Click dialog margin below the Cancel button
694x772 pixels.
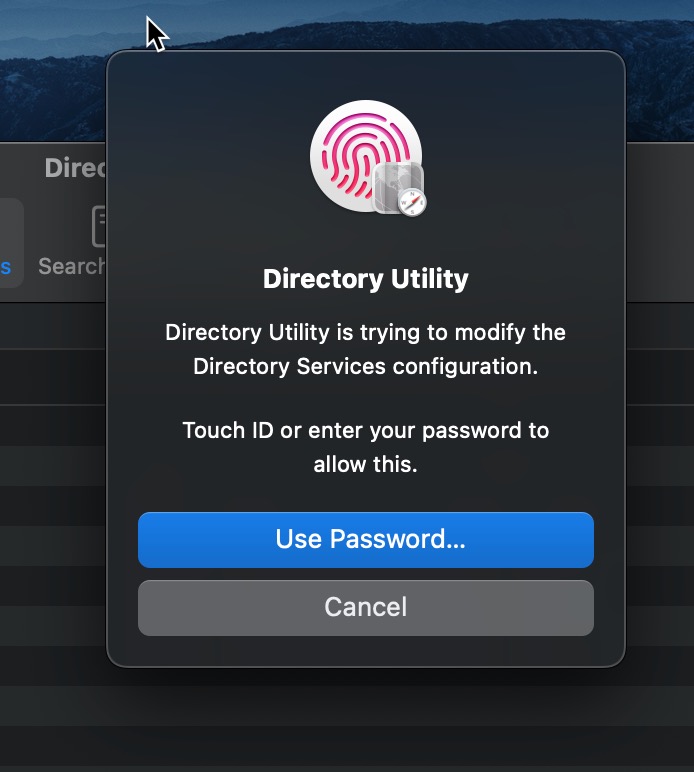[366, 651]
